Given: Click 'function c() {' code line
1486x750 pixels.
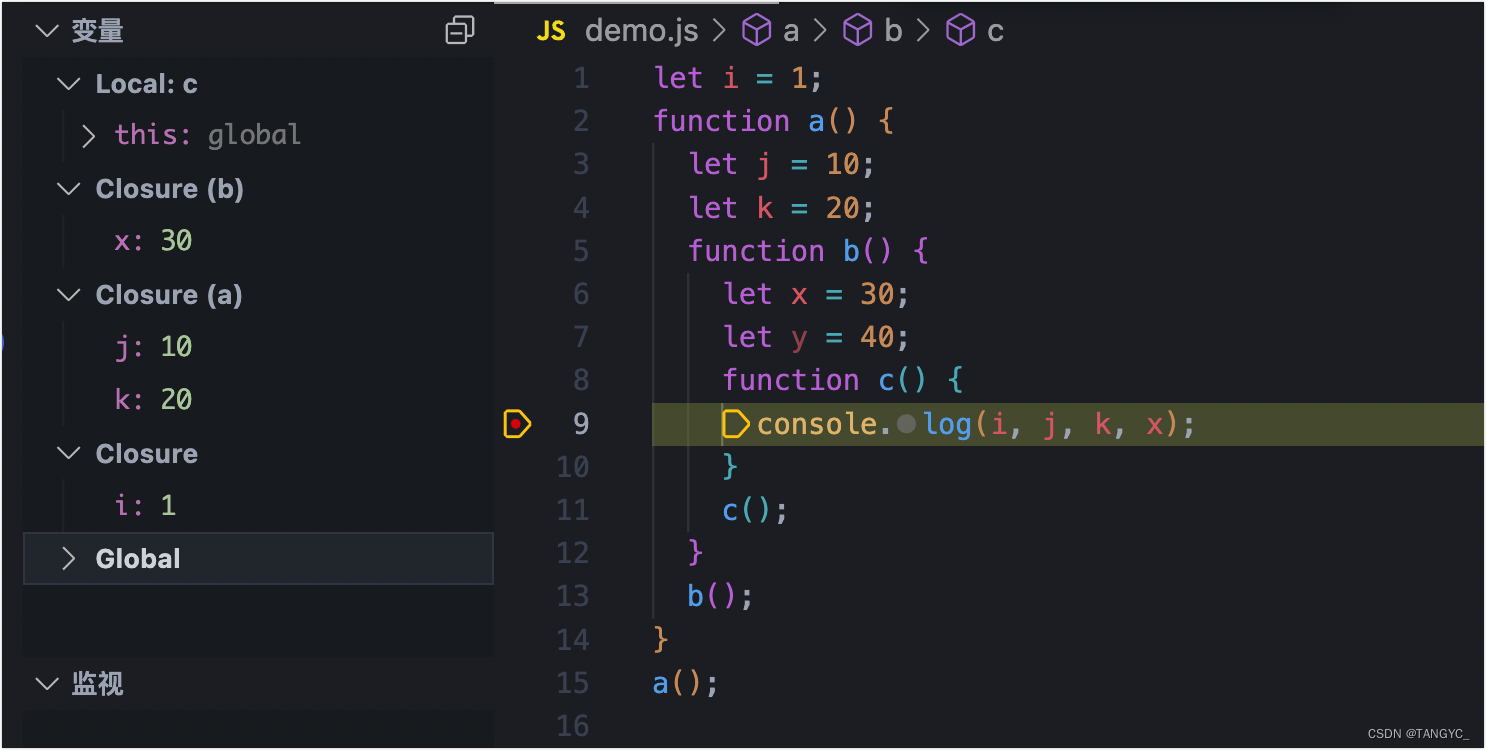Looking at the screenshot, I should [x=843, y=380].
